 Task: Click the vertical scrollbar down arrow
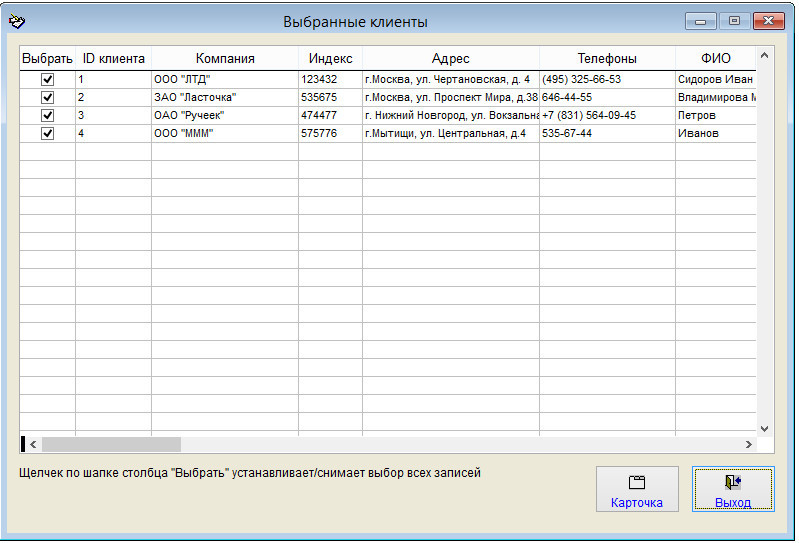click(x=764, y=429)
